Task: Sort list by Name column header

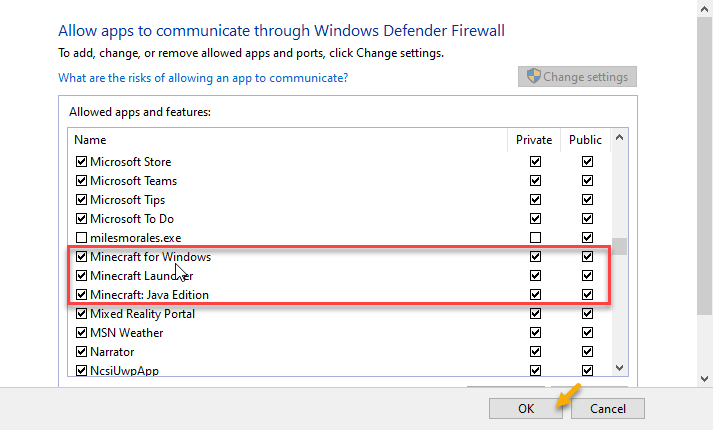Action: click(x=287, y=140)
